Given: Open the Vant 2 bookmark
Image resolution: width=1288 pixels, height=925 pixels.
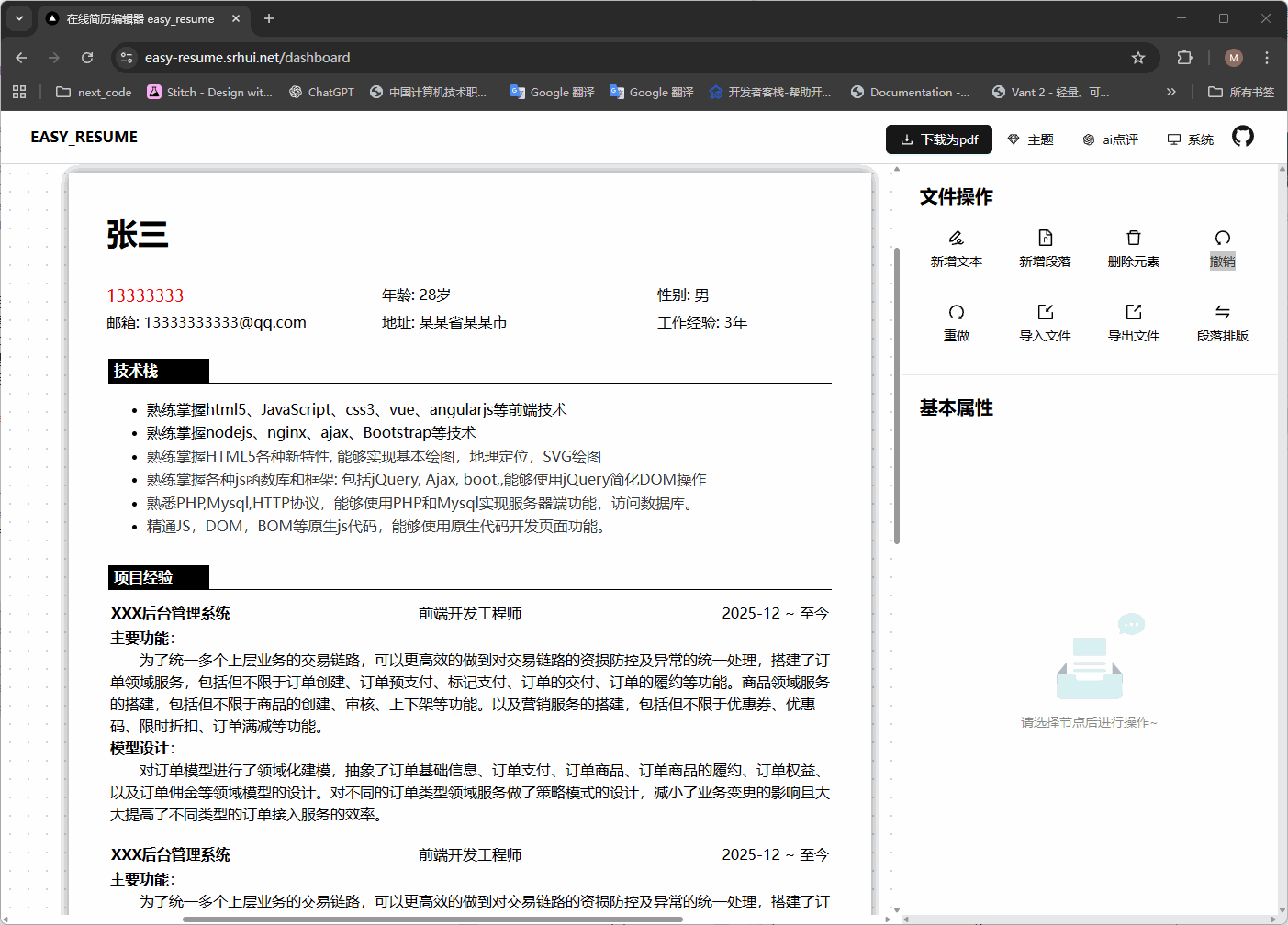Looking at the screenshot, I should pyautogui.click(x=1050, y=92).
